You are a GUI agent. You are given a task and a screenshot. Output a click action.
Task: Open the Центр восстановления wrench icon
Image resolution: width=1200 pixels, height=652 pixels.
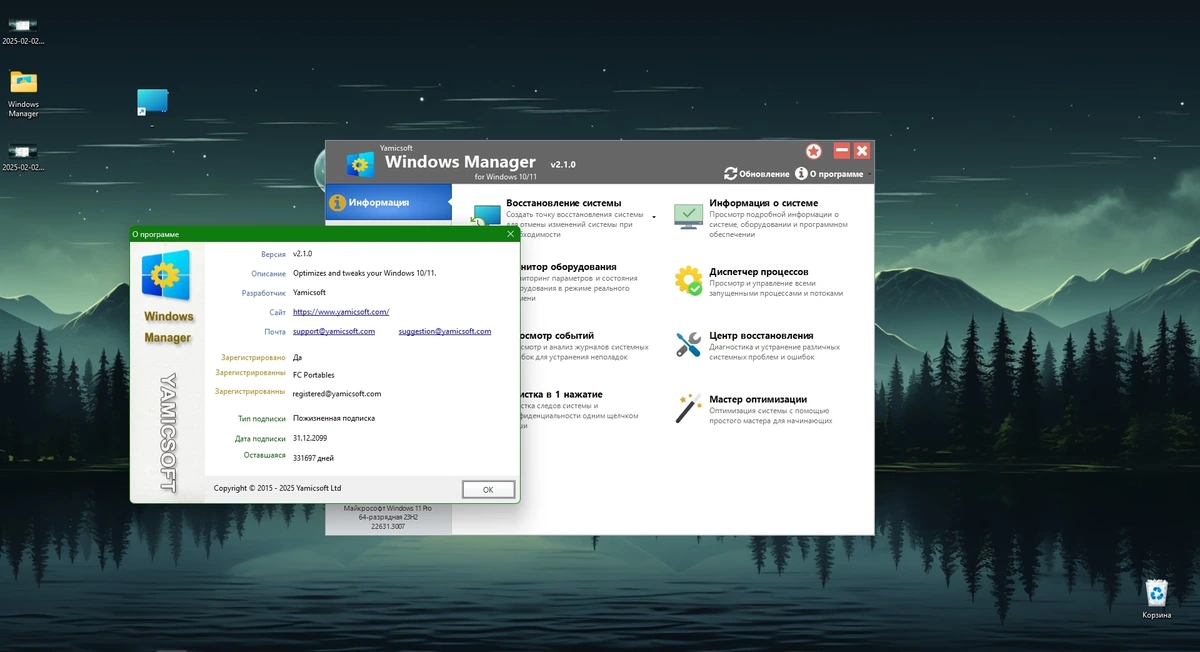(688, 345)
